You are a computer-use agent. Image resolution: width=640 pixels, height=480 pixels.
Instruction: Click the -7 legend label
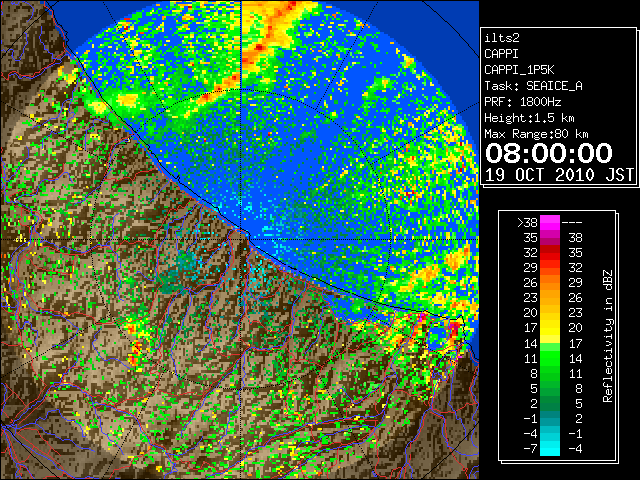[530, 449]
